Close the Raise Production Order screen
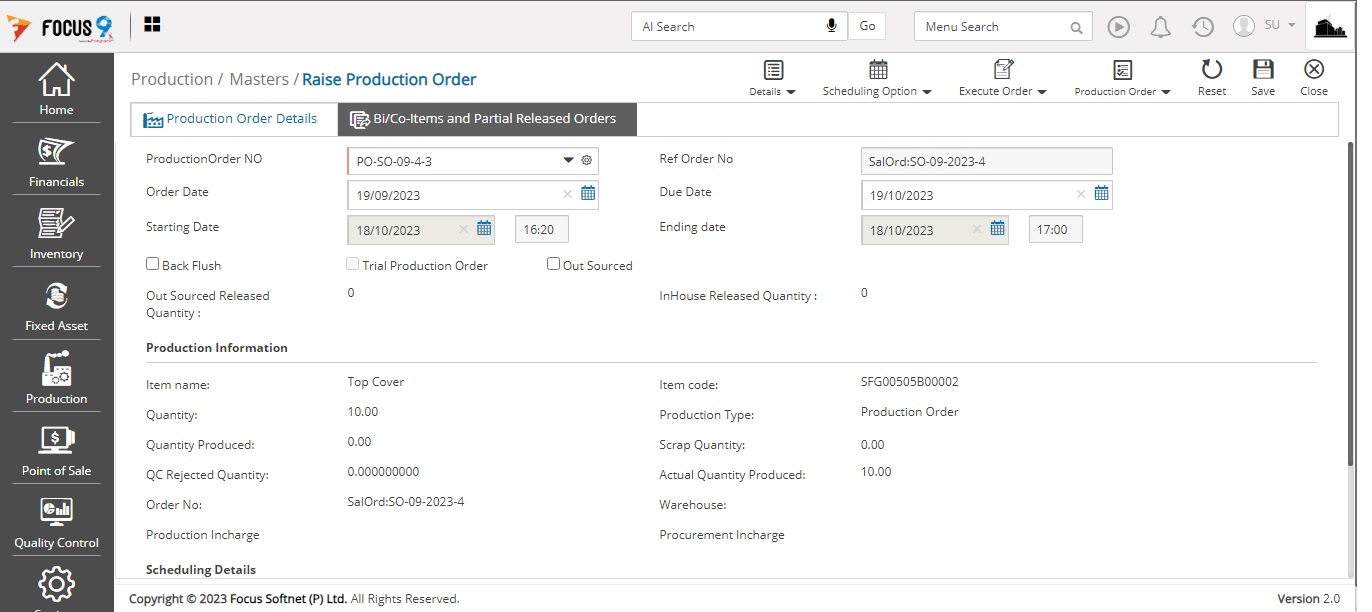1372x612 pixels. click(x=1314, y=78)
